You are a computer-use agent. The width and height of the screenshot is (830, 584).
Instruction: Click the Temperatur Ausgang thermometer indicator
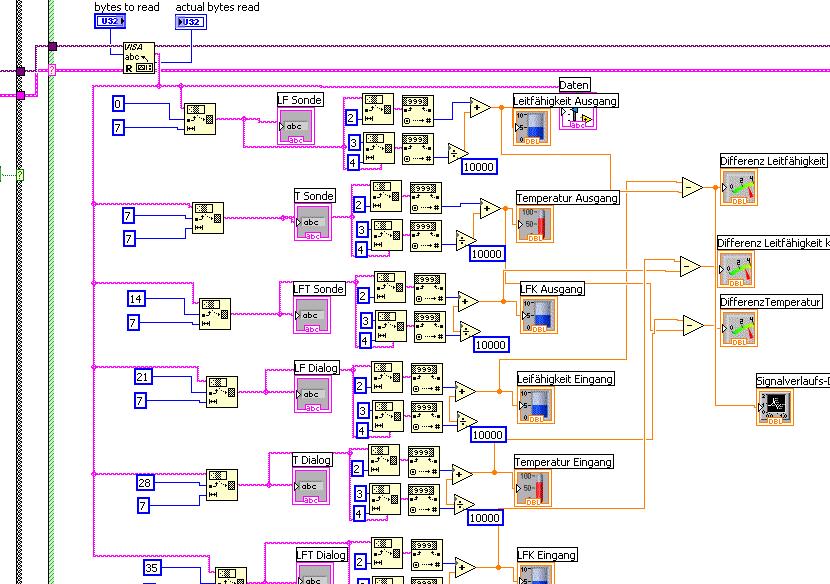point(535,224)
